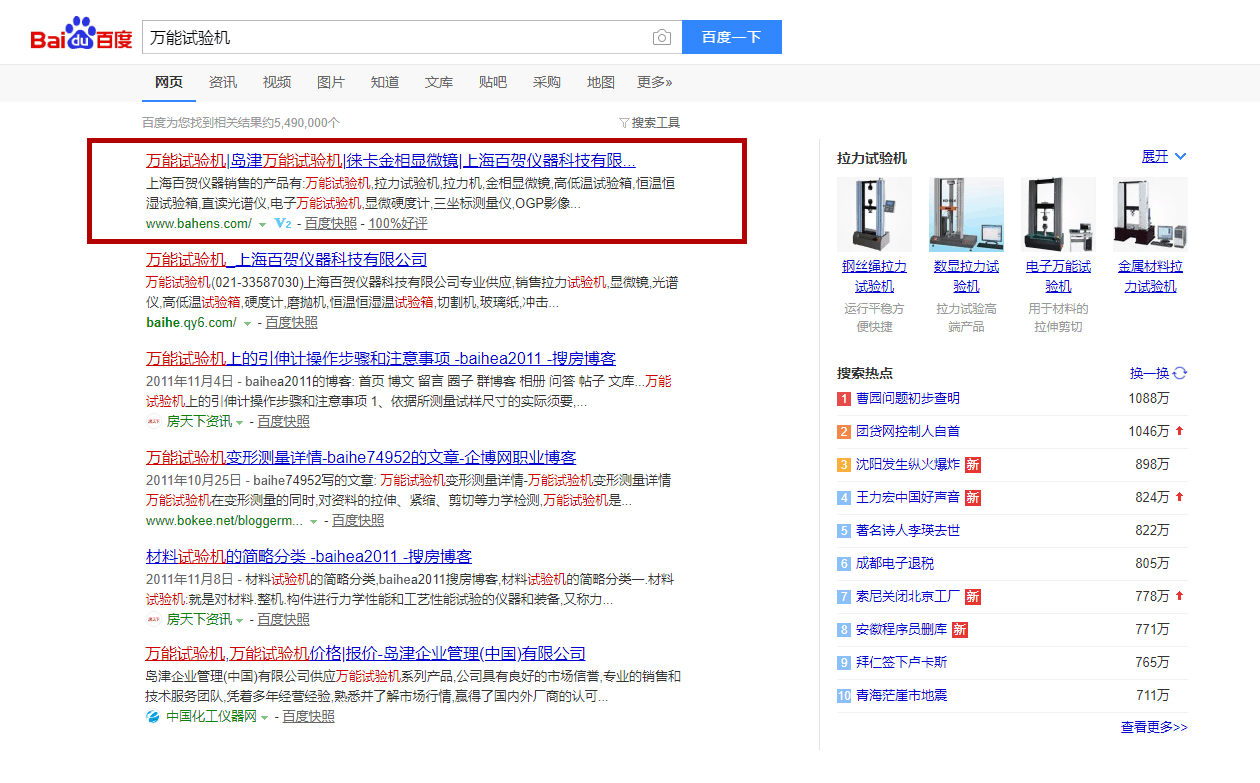Image resolution: width=1260 pixels, height=783 pixels.
Task: Click 新 badge beside 安徽程序员删库
Action: coord(959,629)
